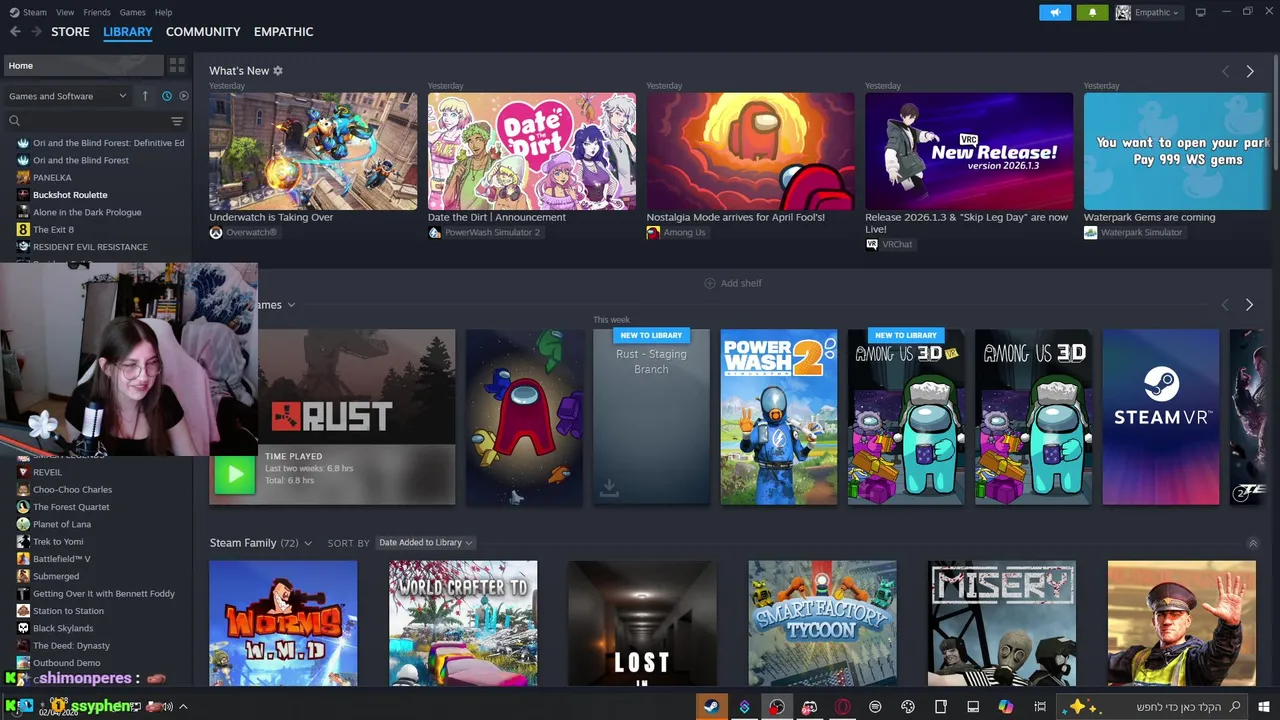Open Games and Software dropdown
1280x720 pixels.
68,96
